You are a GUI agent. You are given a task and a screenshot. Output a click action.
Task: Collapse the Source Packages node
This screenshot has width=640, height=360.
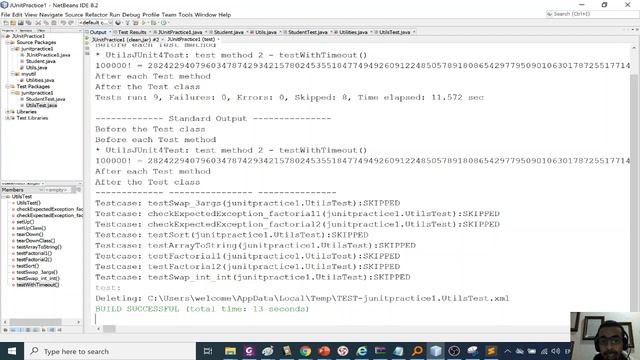pyautogui.click(x=7, y=42)
